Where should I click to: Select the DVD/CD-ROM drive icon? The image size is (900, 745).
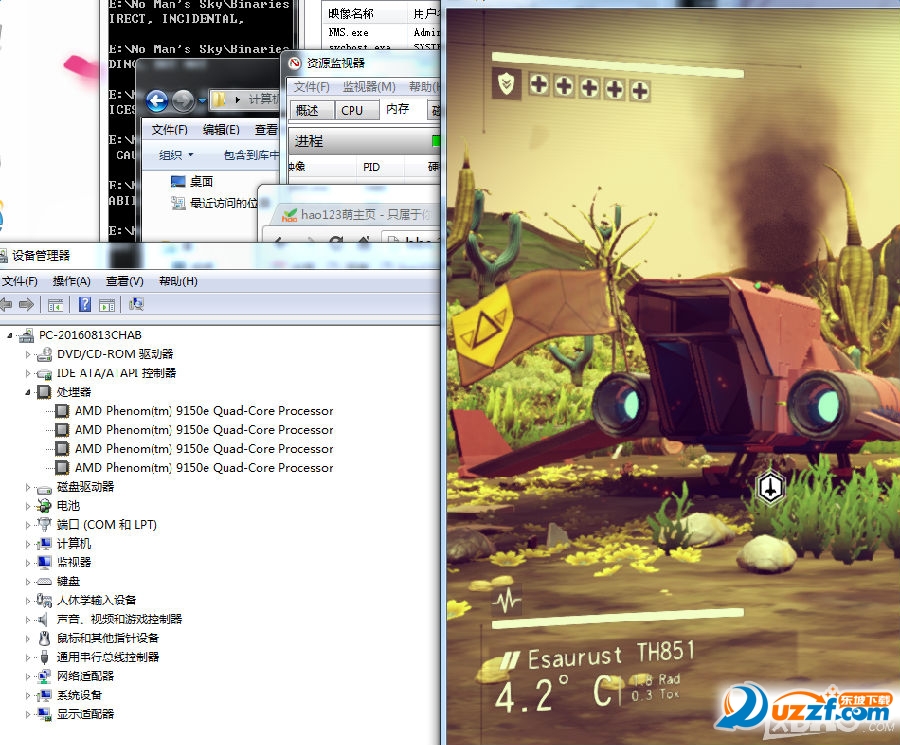44,354
